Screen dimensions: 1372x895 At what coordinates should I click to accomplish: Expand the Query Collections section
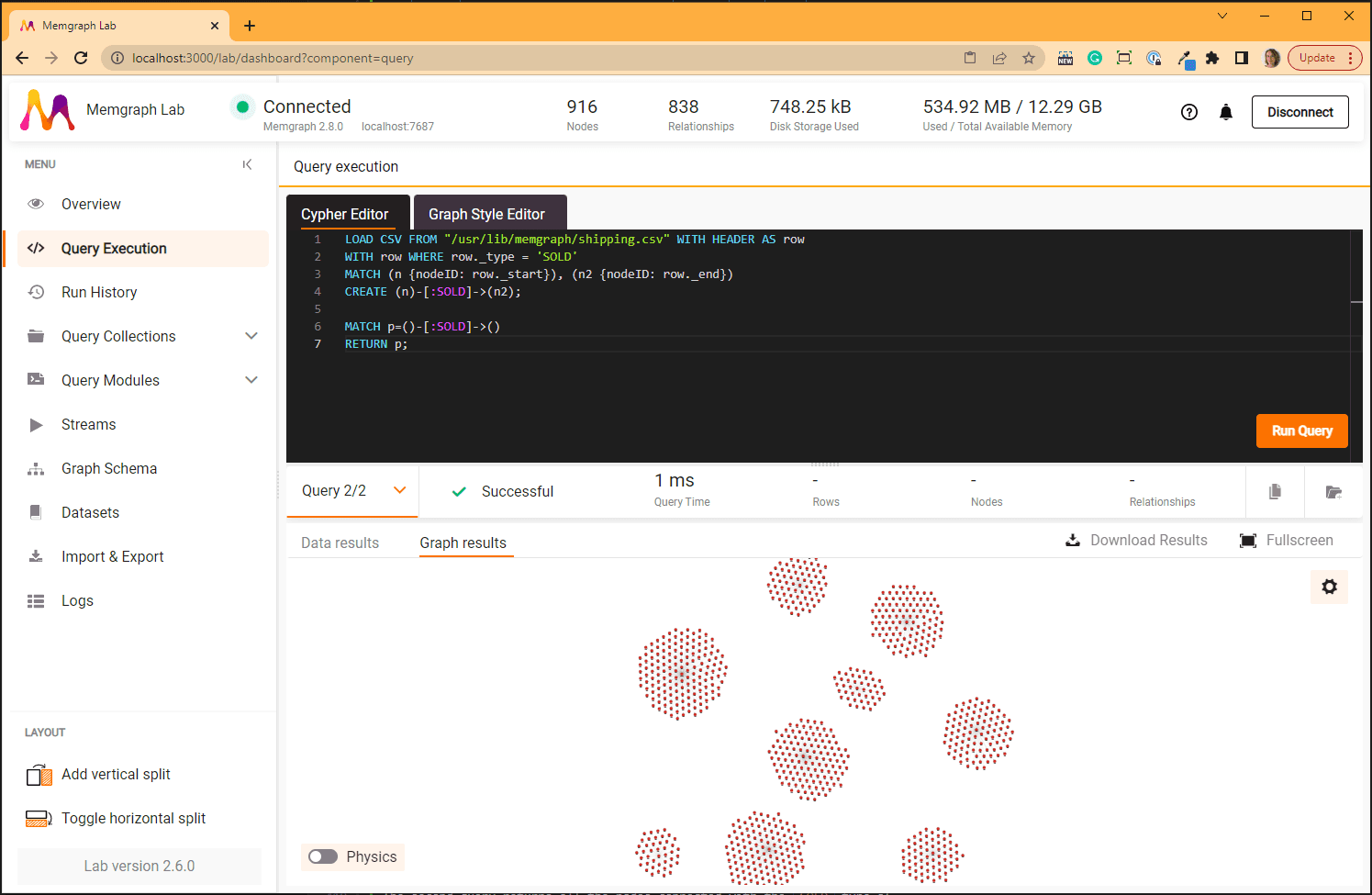pyautogui.click(x=251, y=336)
